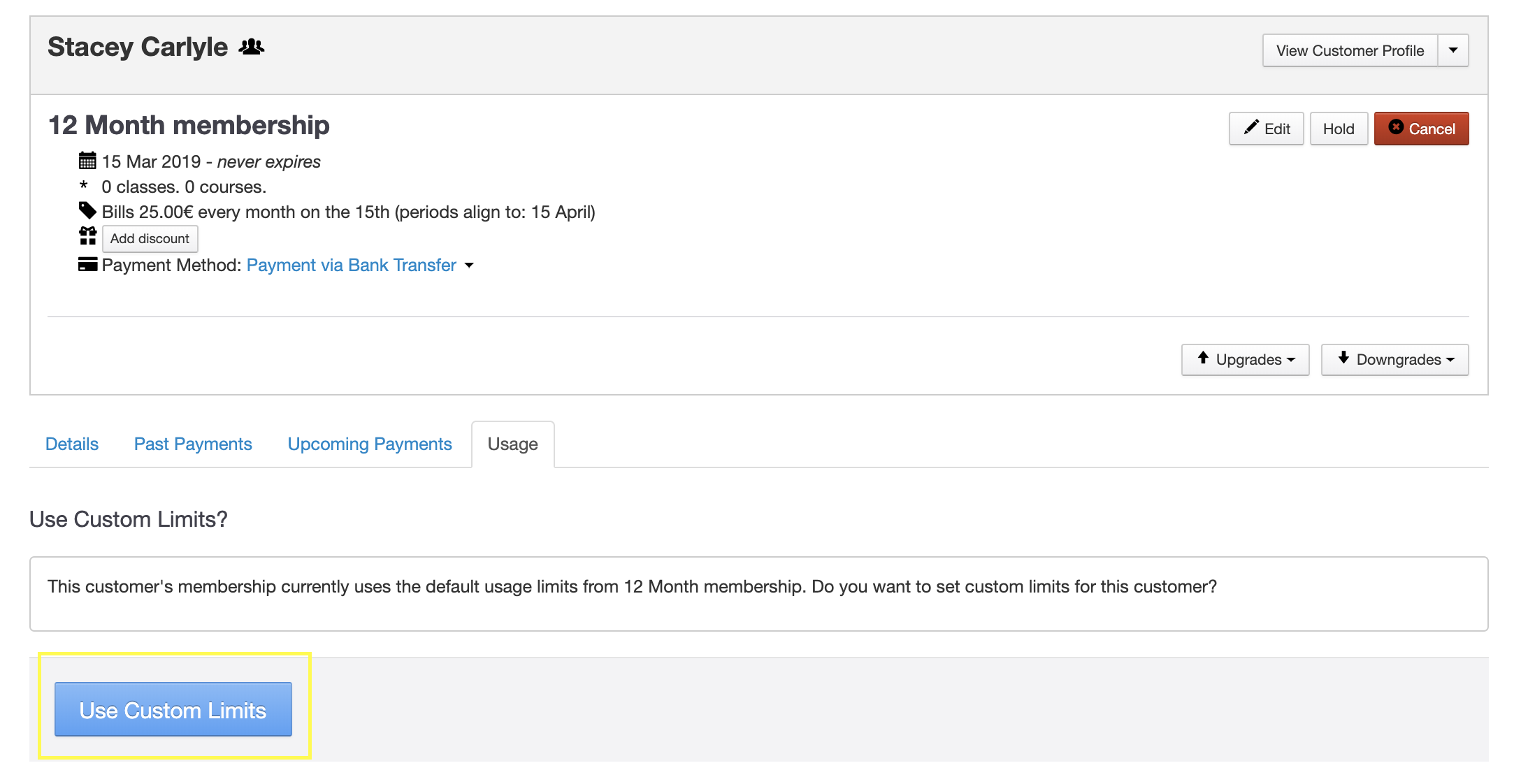Screen dimensions: 1521x784
Task: Click the group icon next to Stacey Carlyle
Action: pos(252,48)
